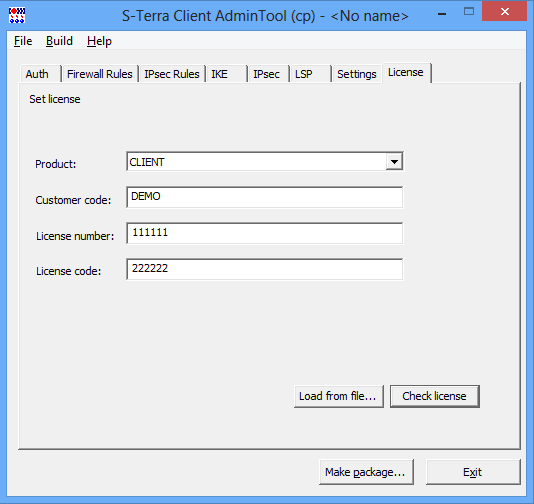Switch to the Firewall Rules tab
The image size is (534, 504).
tap(100, 74)
